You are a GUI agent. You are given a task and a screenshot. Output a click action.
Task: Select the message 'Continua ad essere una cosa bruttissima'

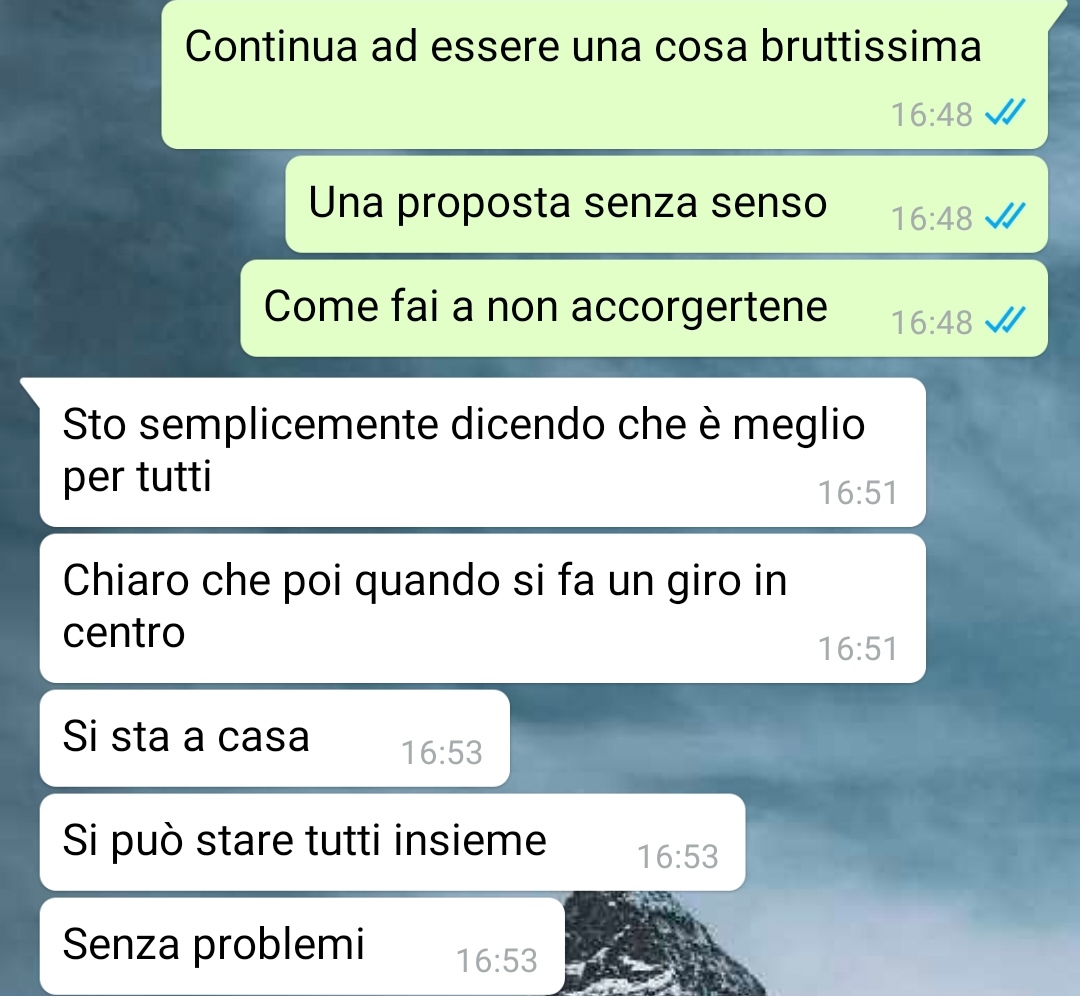[x=605, y=74]
